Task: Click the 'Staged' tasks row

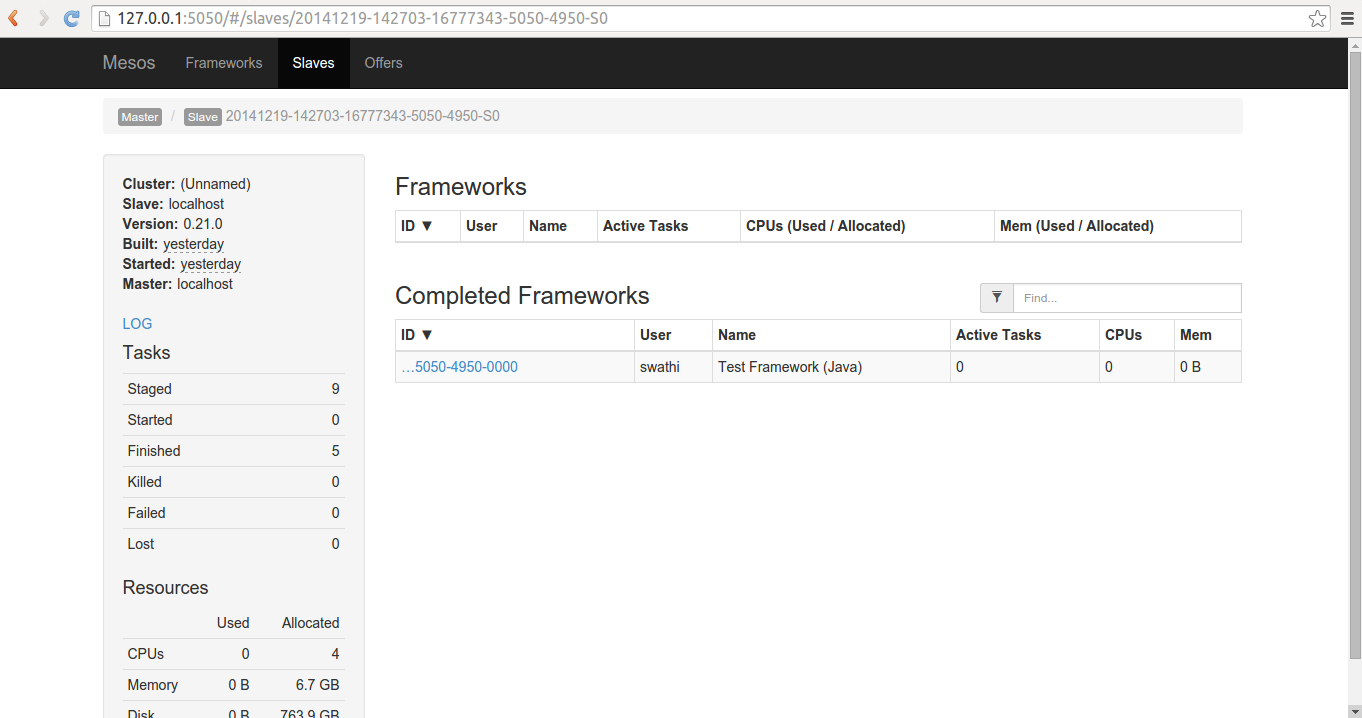Action: click(x=233, y=389)
